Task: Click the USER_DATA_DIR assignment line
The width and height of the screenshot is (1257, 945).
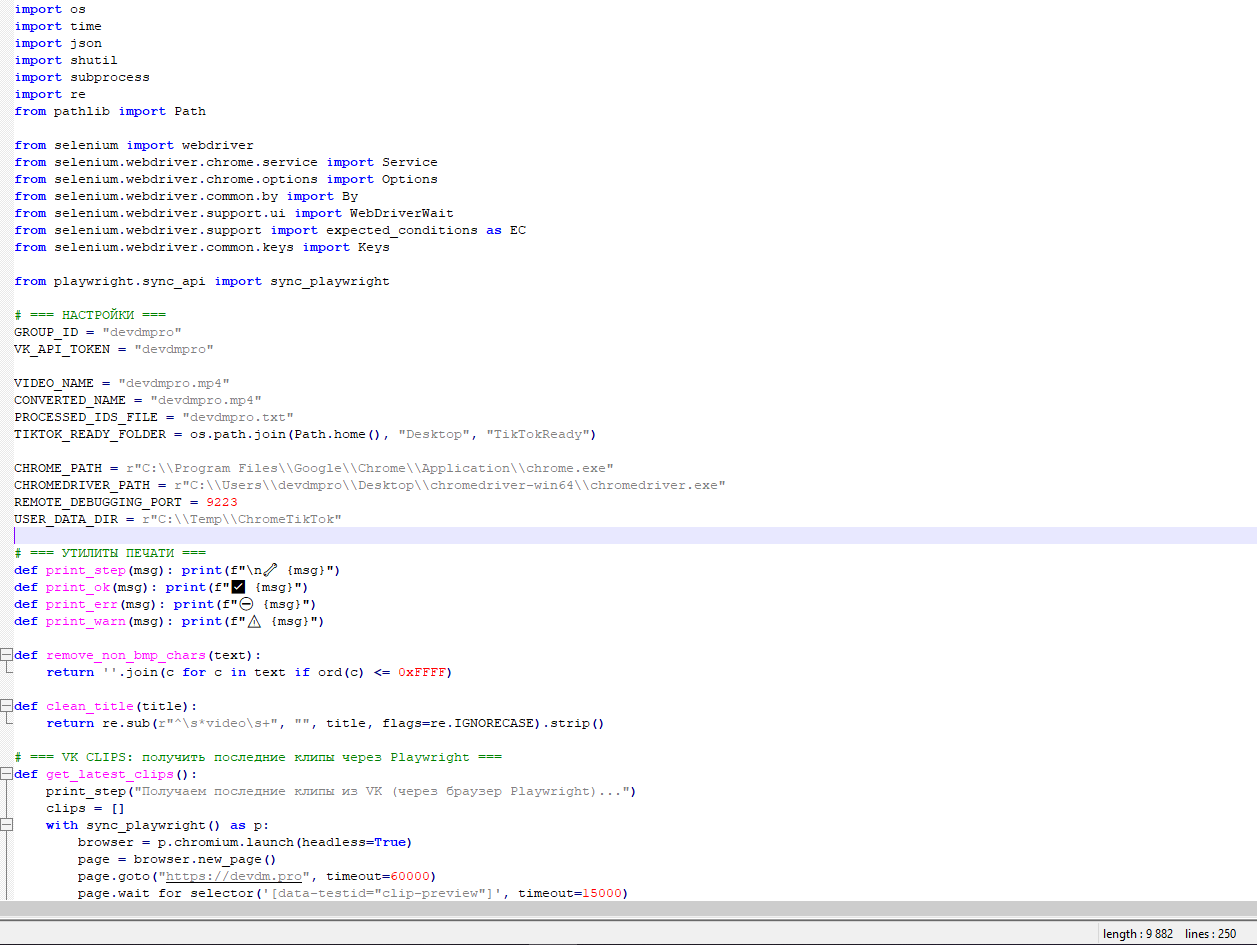Action: pyautogui.click(x=178, y=519)
